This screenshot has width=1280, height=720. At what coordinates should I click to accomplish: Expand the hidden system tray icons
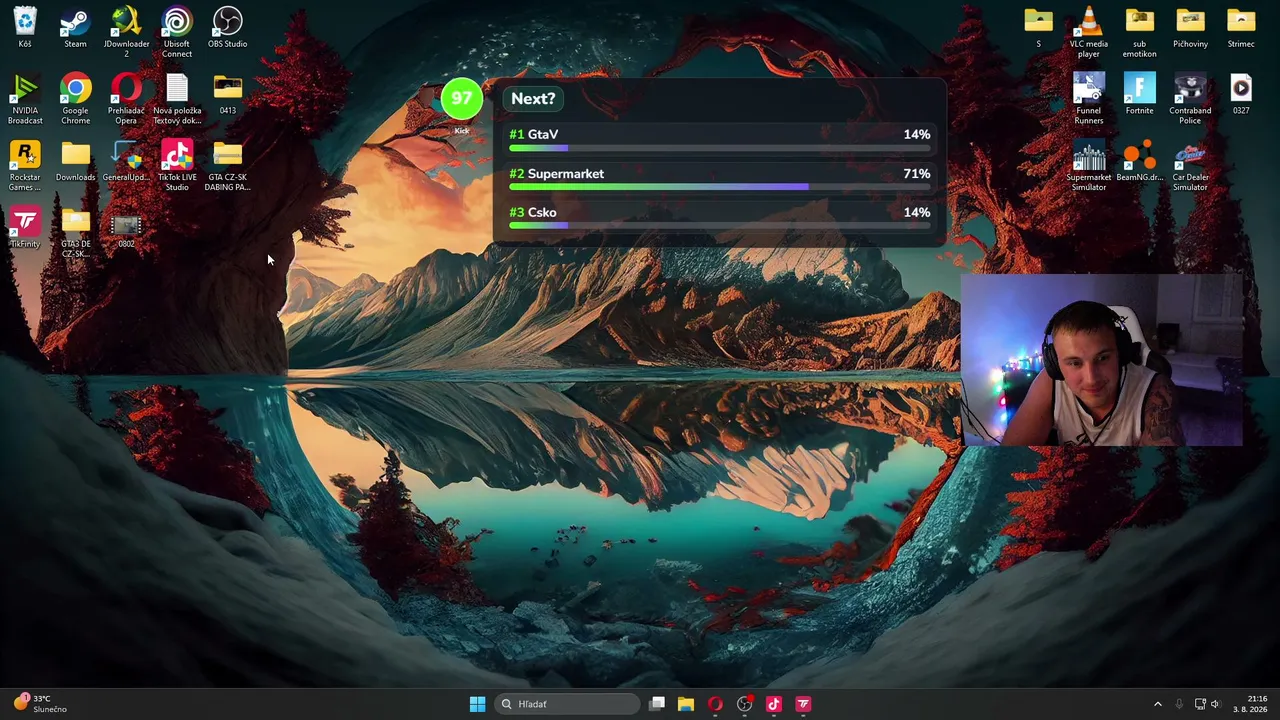(x=1158, y=704)
